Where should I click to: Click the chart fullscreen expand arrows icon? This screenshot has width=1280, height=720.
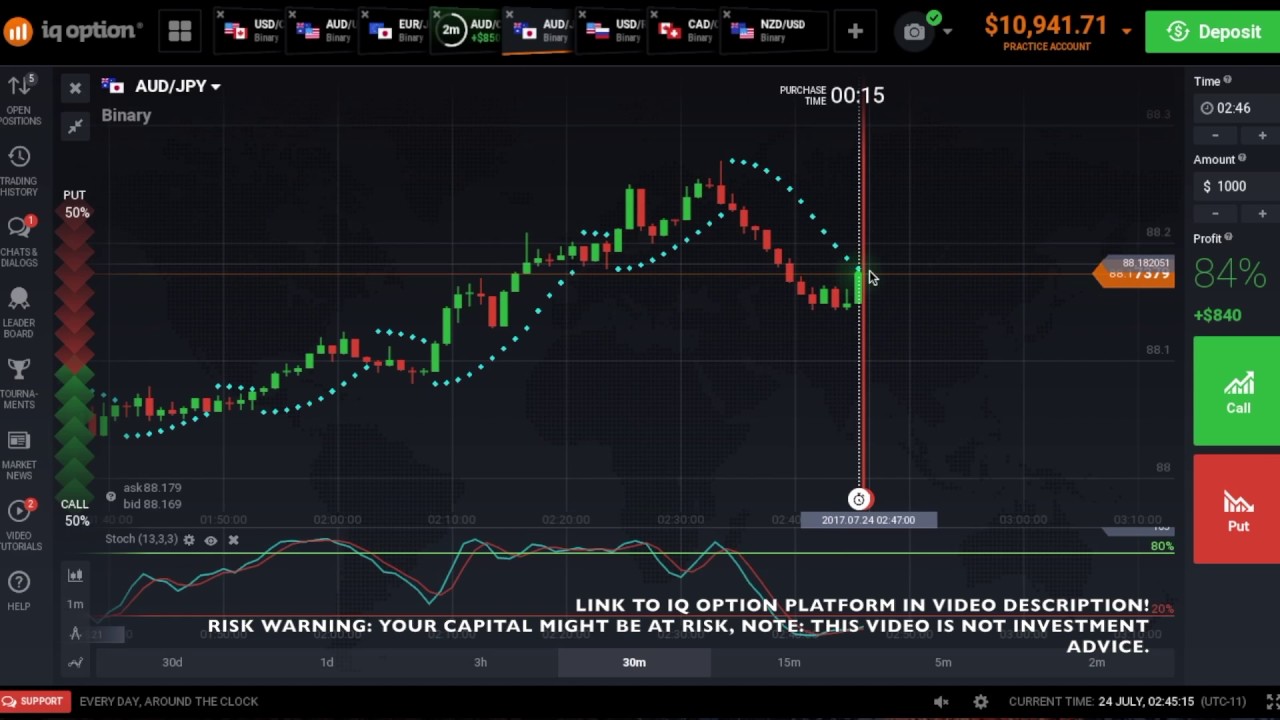(75, 126)
